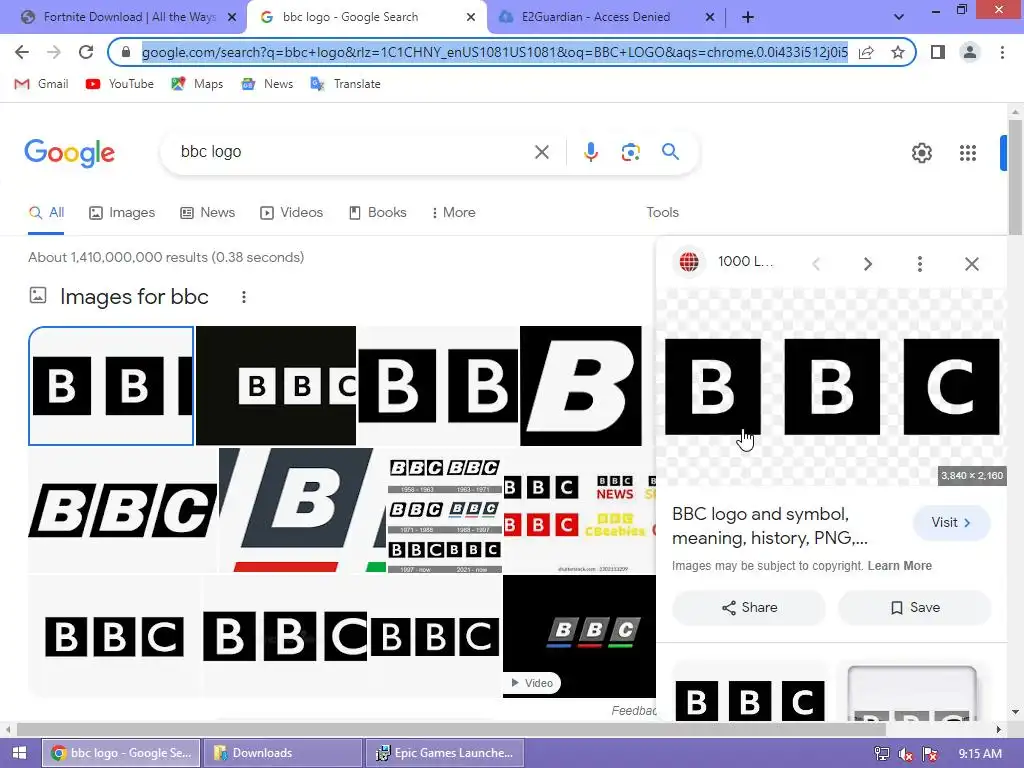Open Gmail bookmark

tap(42, 84)
